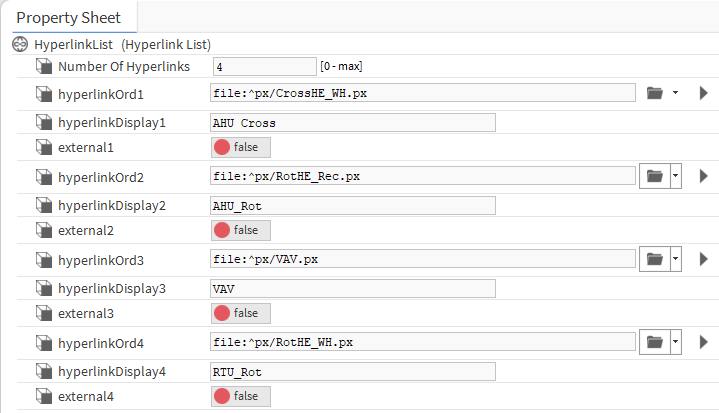This screenshot has height=413, width=719.
Task: Toggle the external3 false value
Action: click(x=240, y=313)
